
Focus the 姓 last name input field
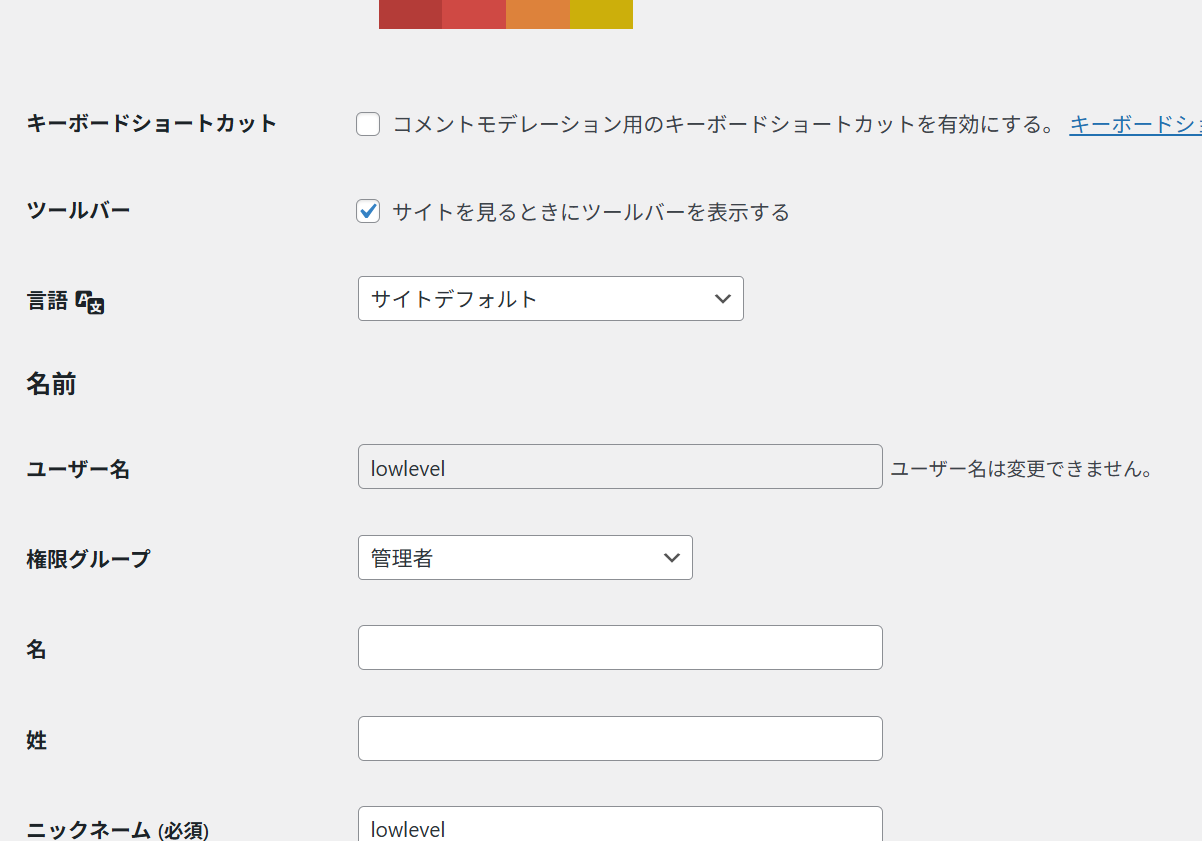pyautogui.click(x=620, y=739)
